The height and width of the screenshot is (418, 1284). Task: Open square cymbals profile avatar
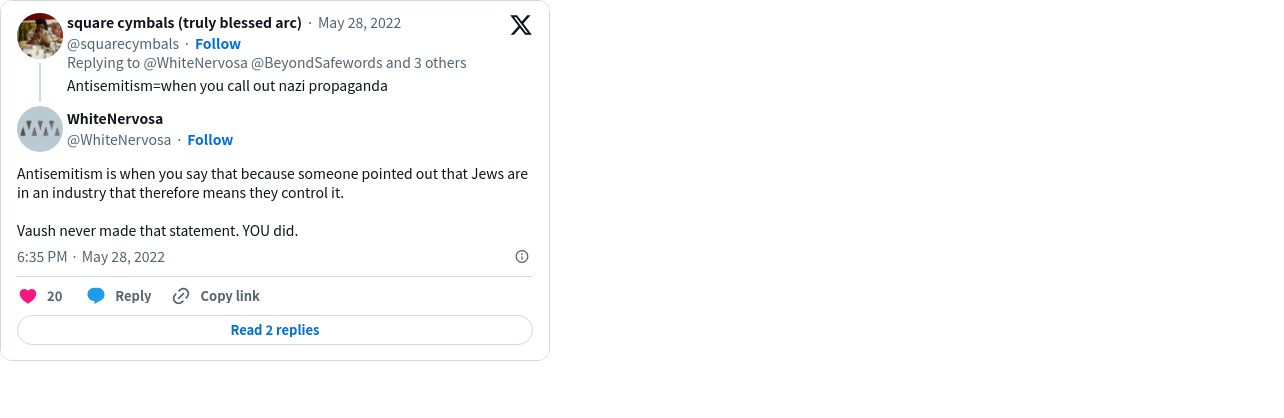40,36
